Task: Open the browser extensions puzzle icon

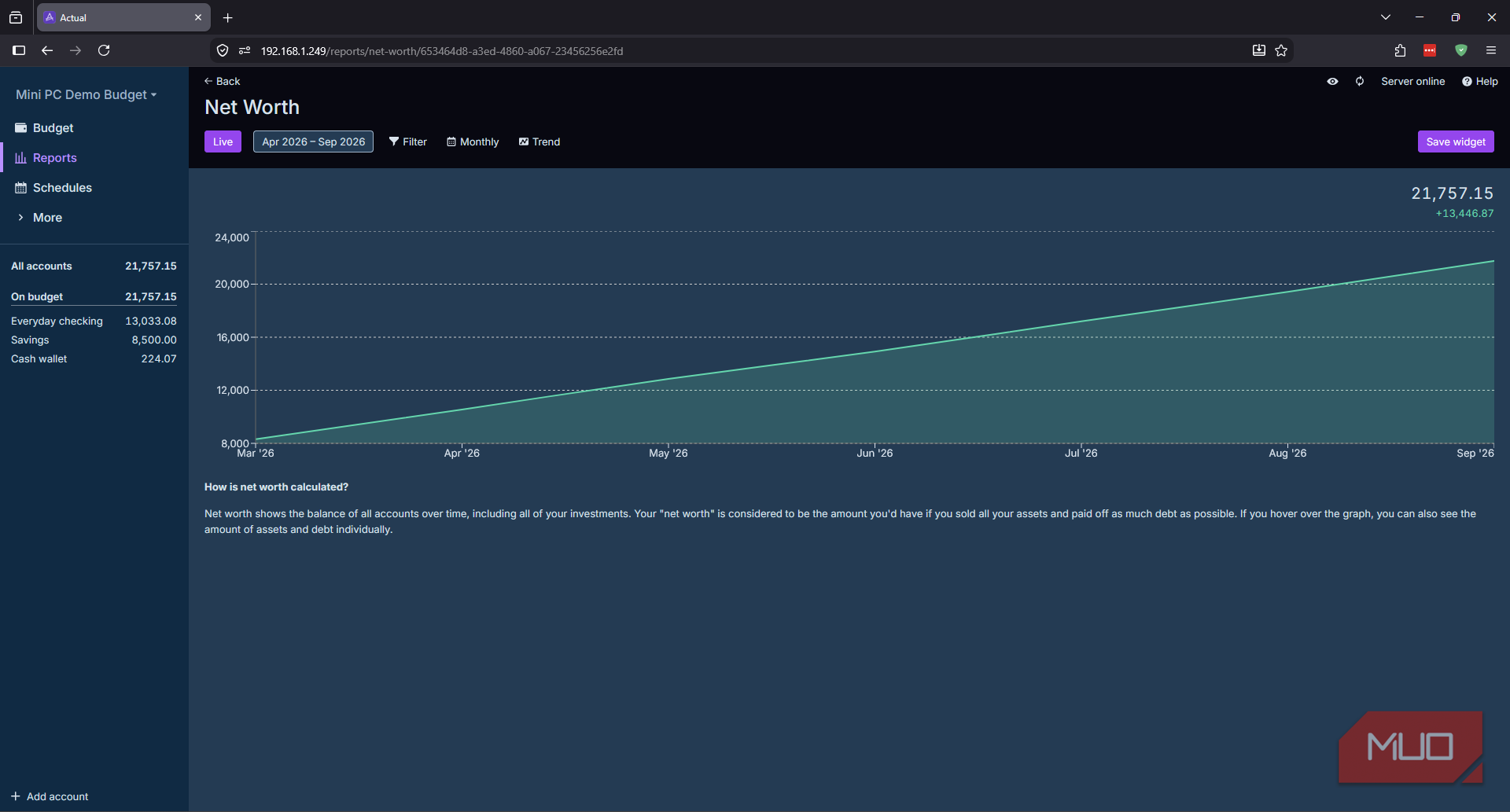Action: coord(1400,50)
